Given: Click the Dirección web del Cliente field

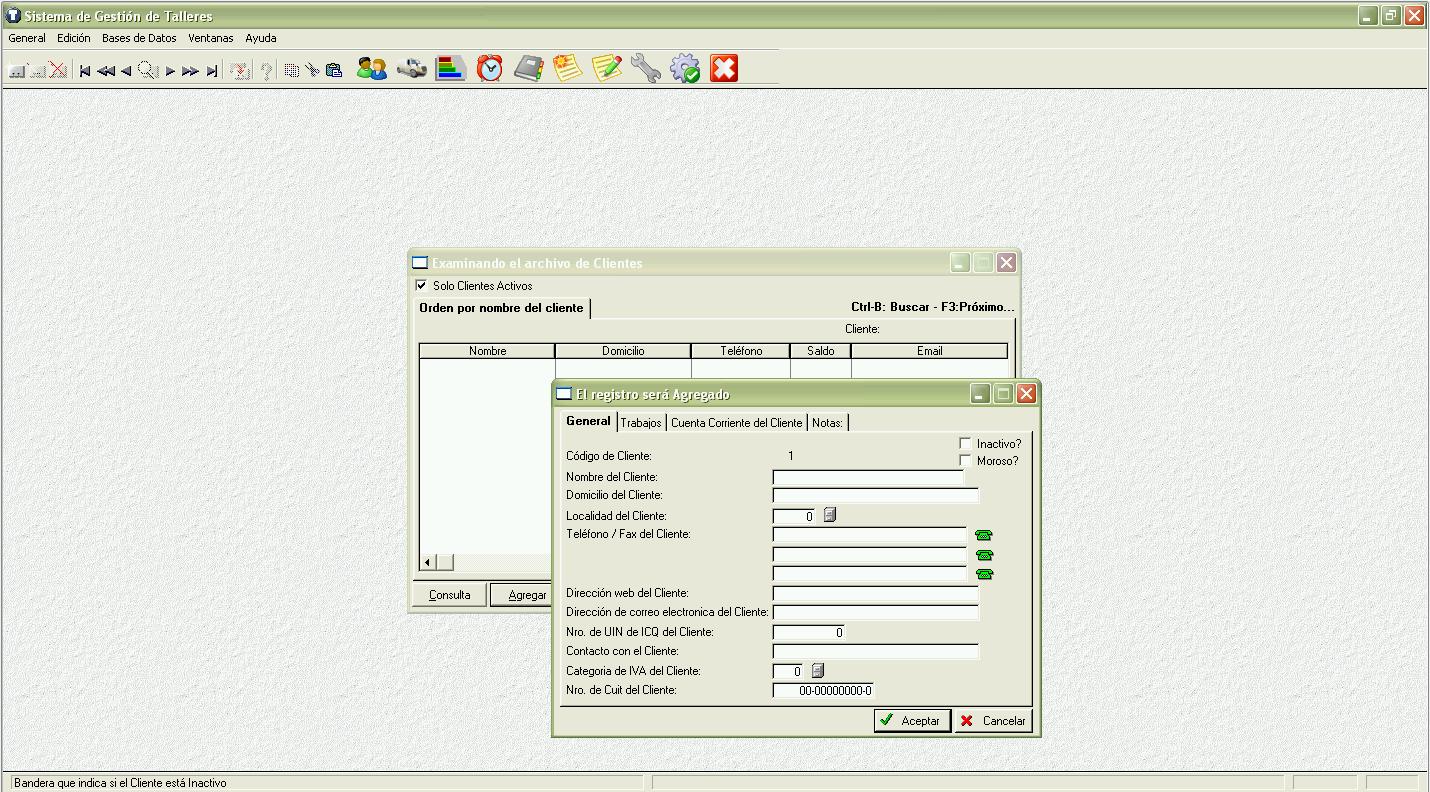Looking at the screenshot, I should tap(875, 593).
